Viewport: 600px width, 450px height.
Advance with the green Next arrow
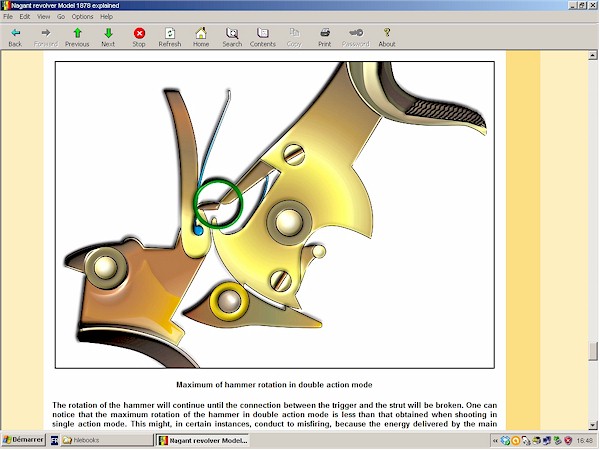click(x=108, y=38)
